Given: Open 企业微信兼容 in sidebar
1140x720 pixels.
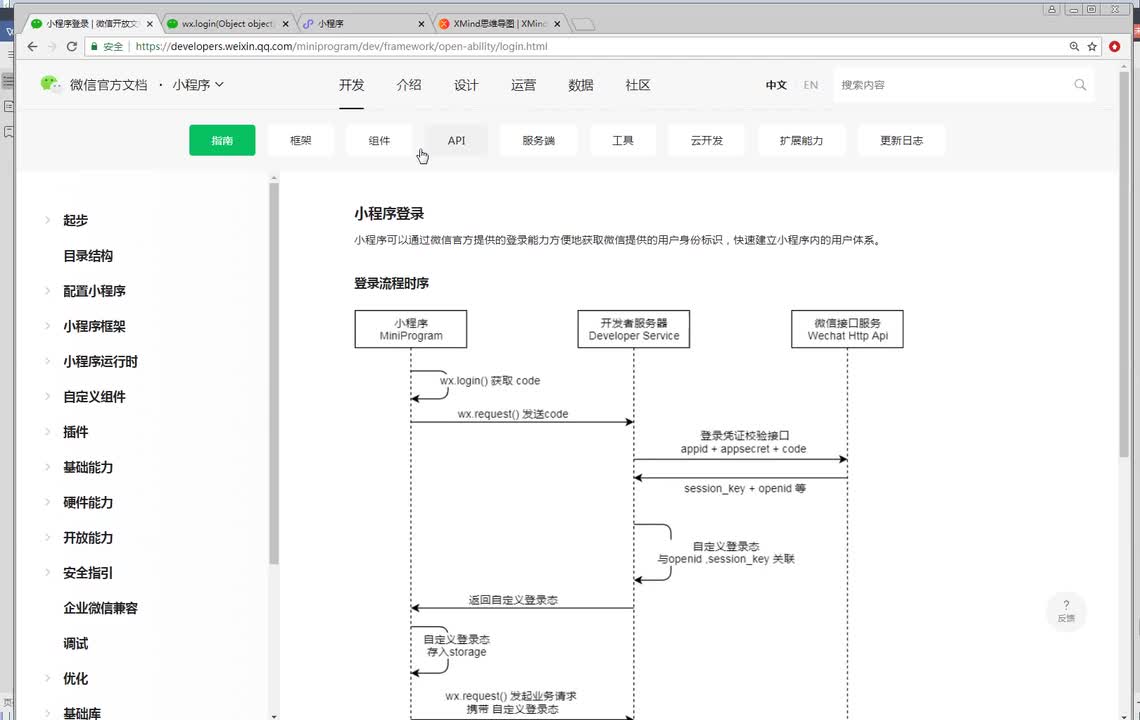Looking at the screenshot, I should click(100, 609).
